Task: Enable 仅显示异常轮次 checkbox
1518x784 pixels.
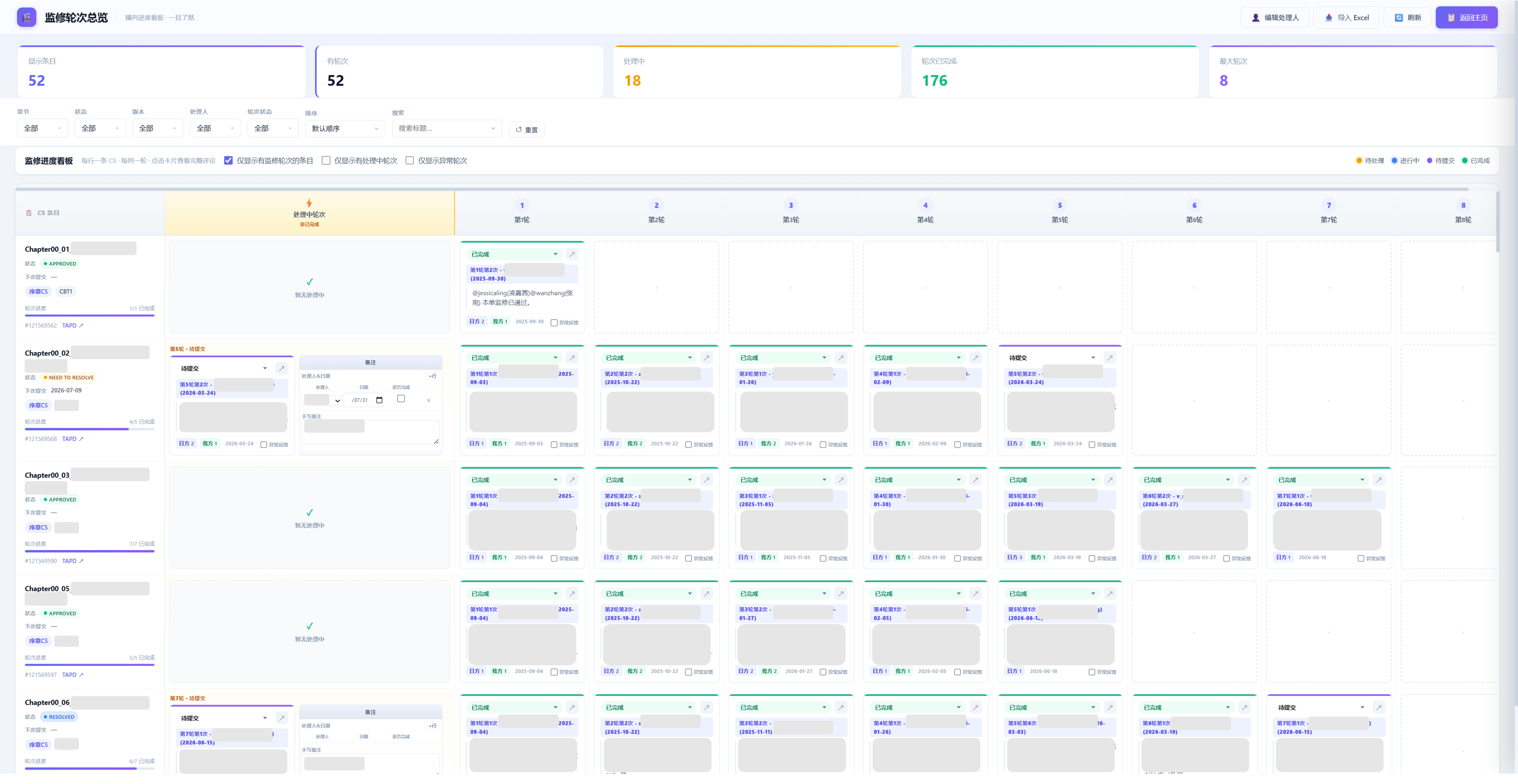Action: click(409, 160)
